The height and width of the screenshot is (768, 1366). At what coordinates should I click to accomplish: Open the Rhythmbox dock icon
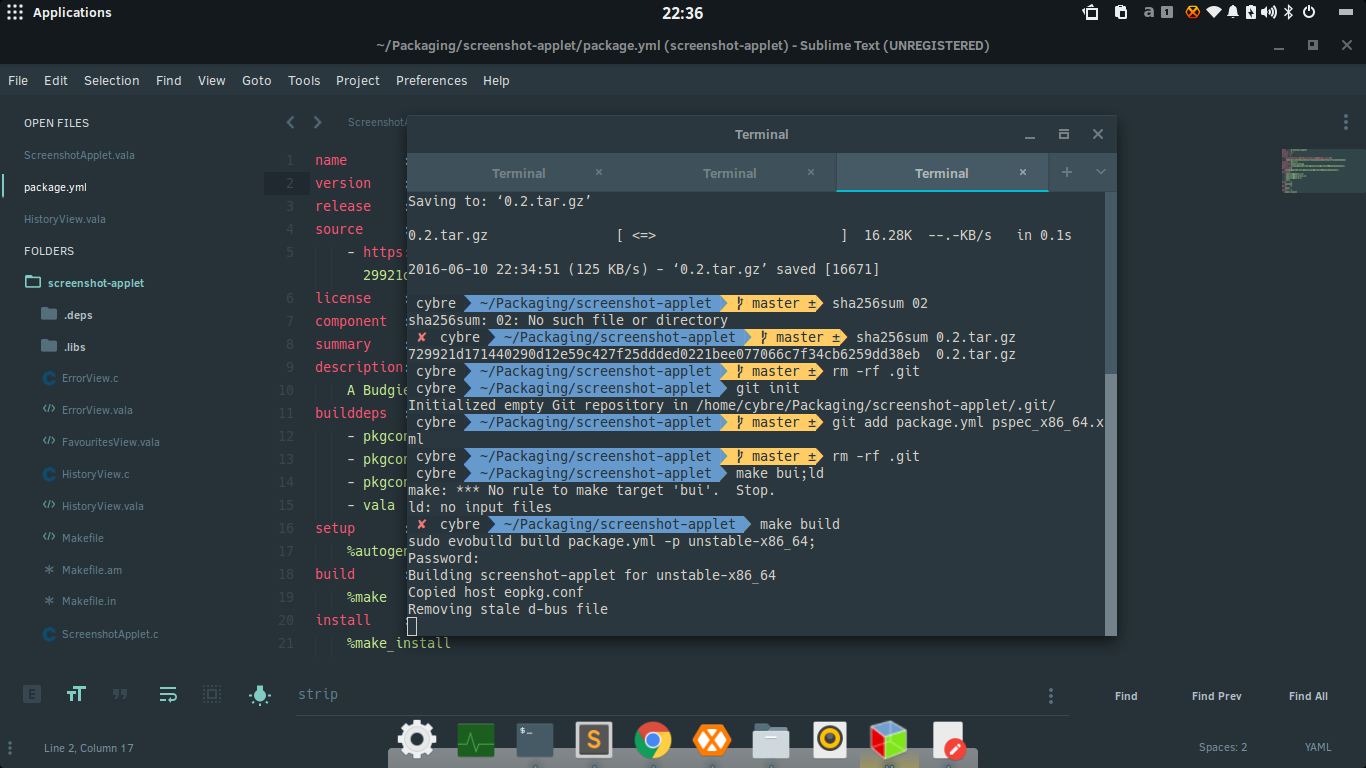830,740
